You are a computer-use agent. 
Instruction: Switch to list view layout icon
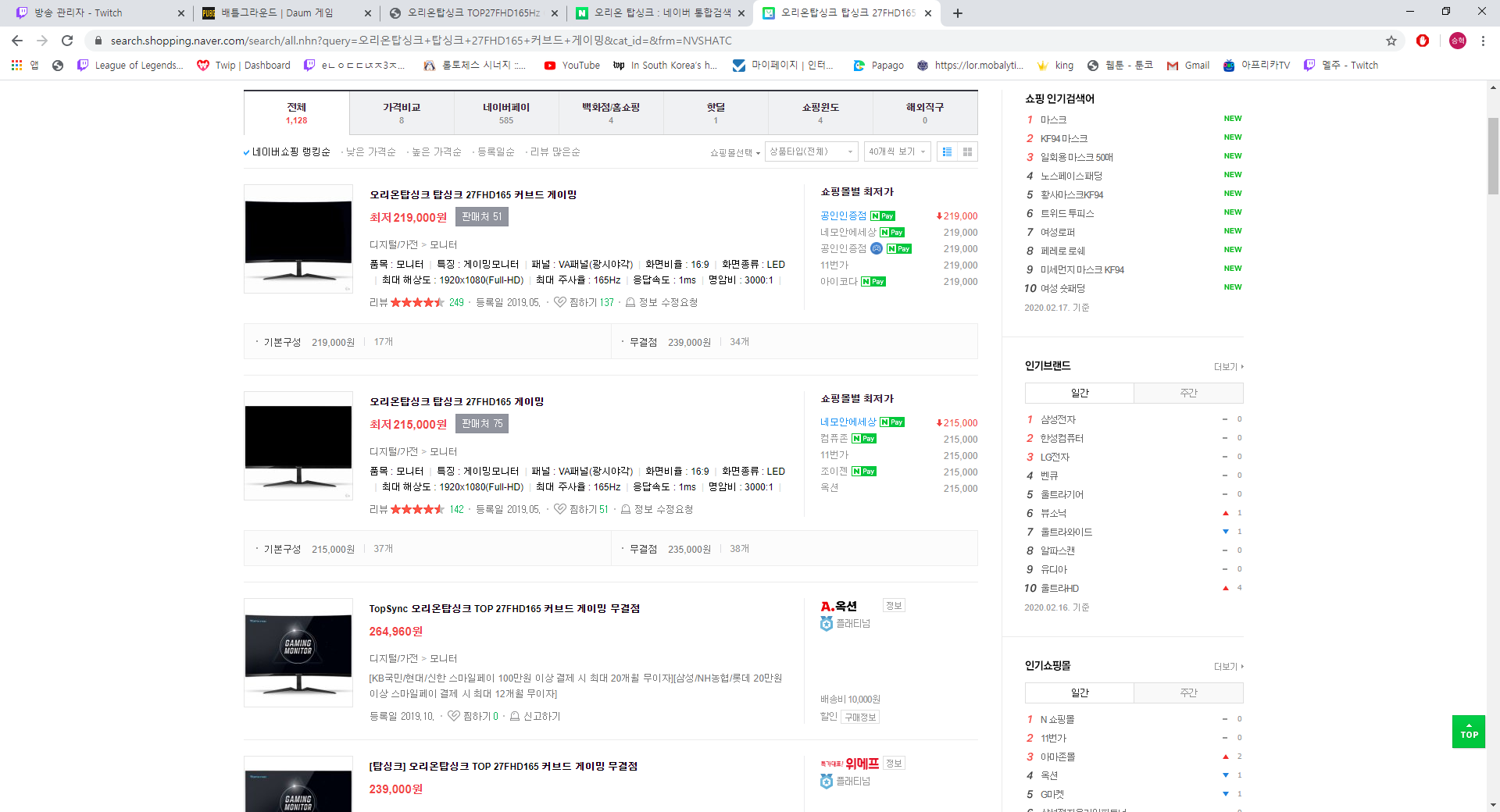[x=947, y=152]
